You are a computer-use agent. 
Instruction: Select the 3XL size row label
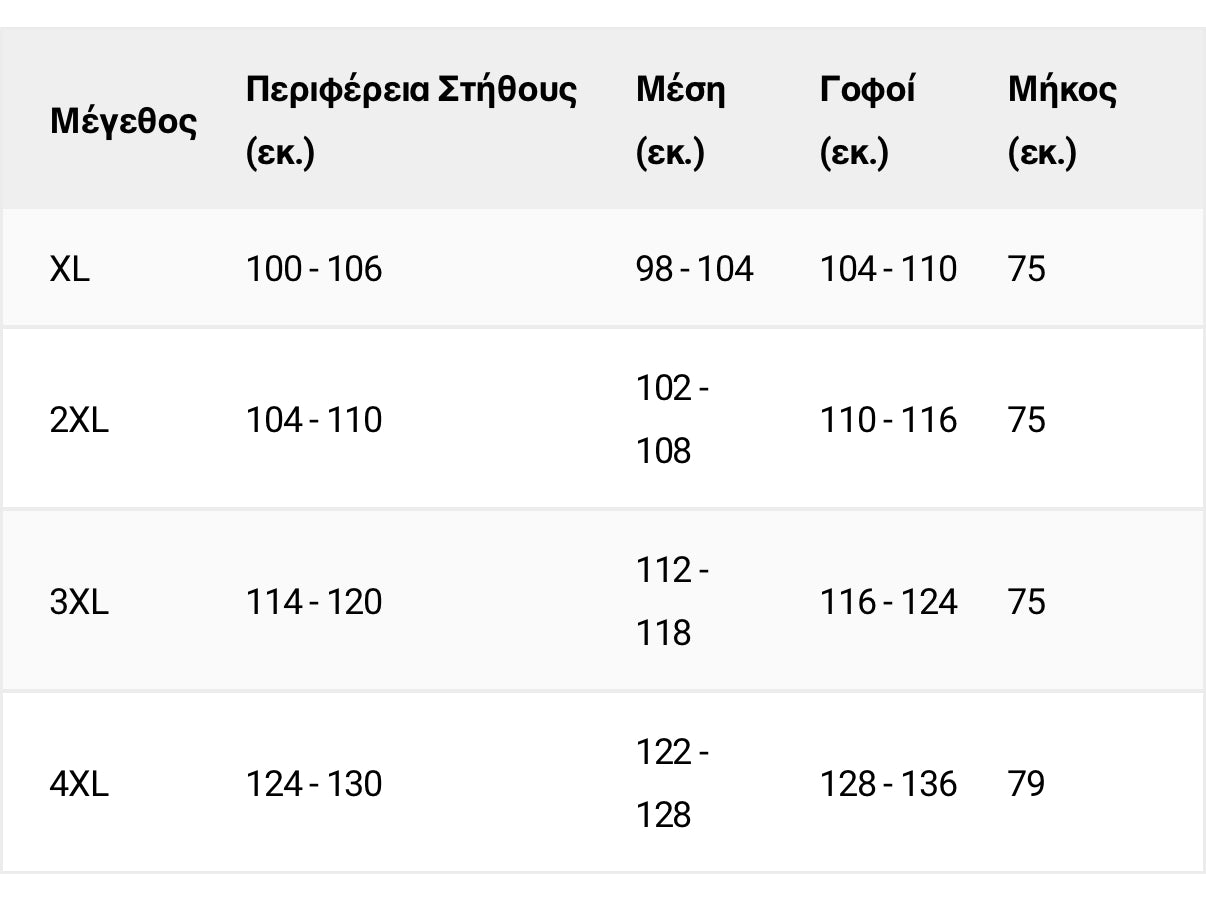point(79,602)
